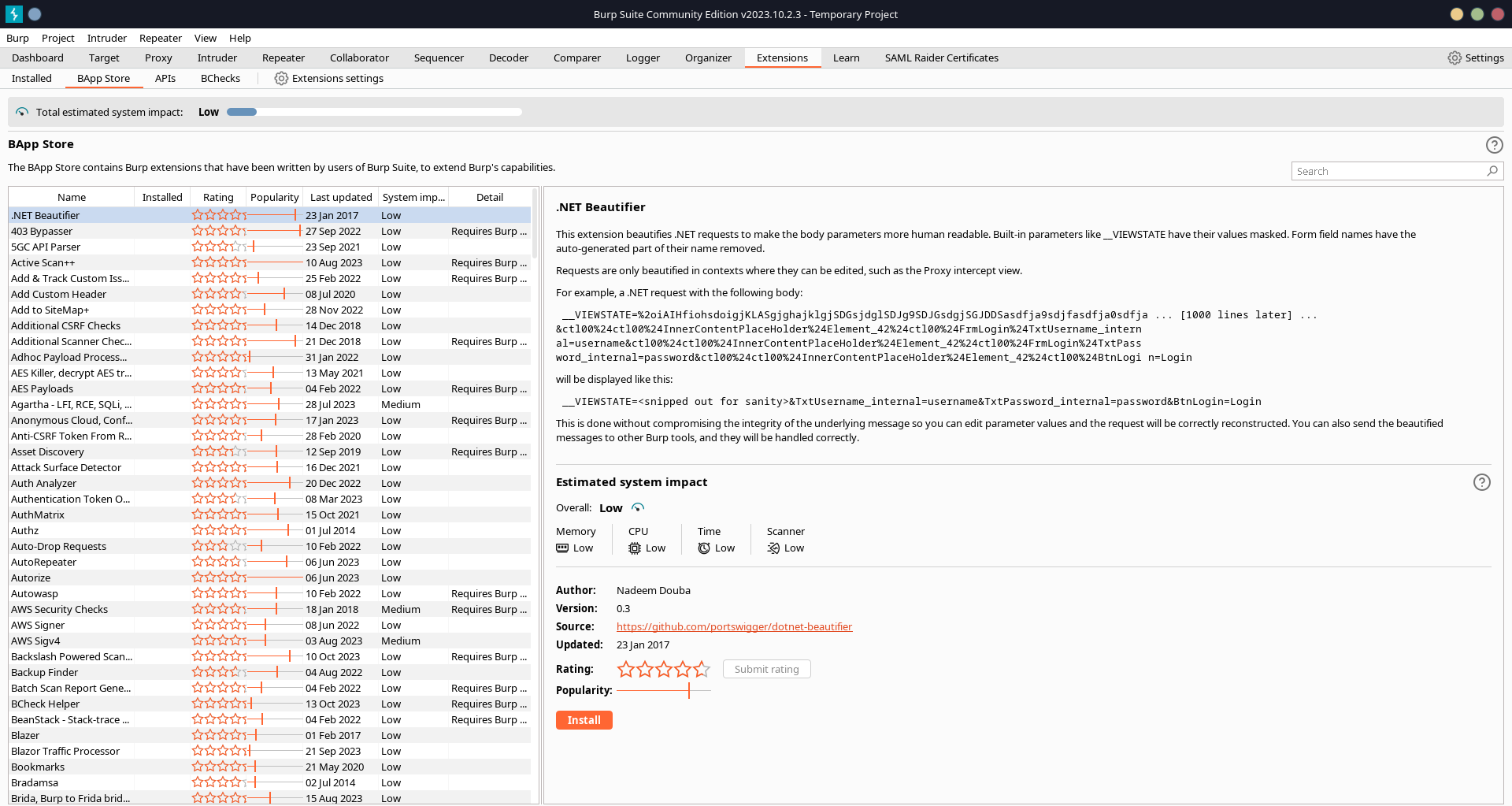
Task: Click the third rating star in detail
Action: point(664,669)
